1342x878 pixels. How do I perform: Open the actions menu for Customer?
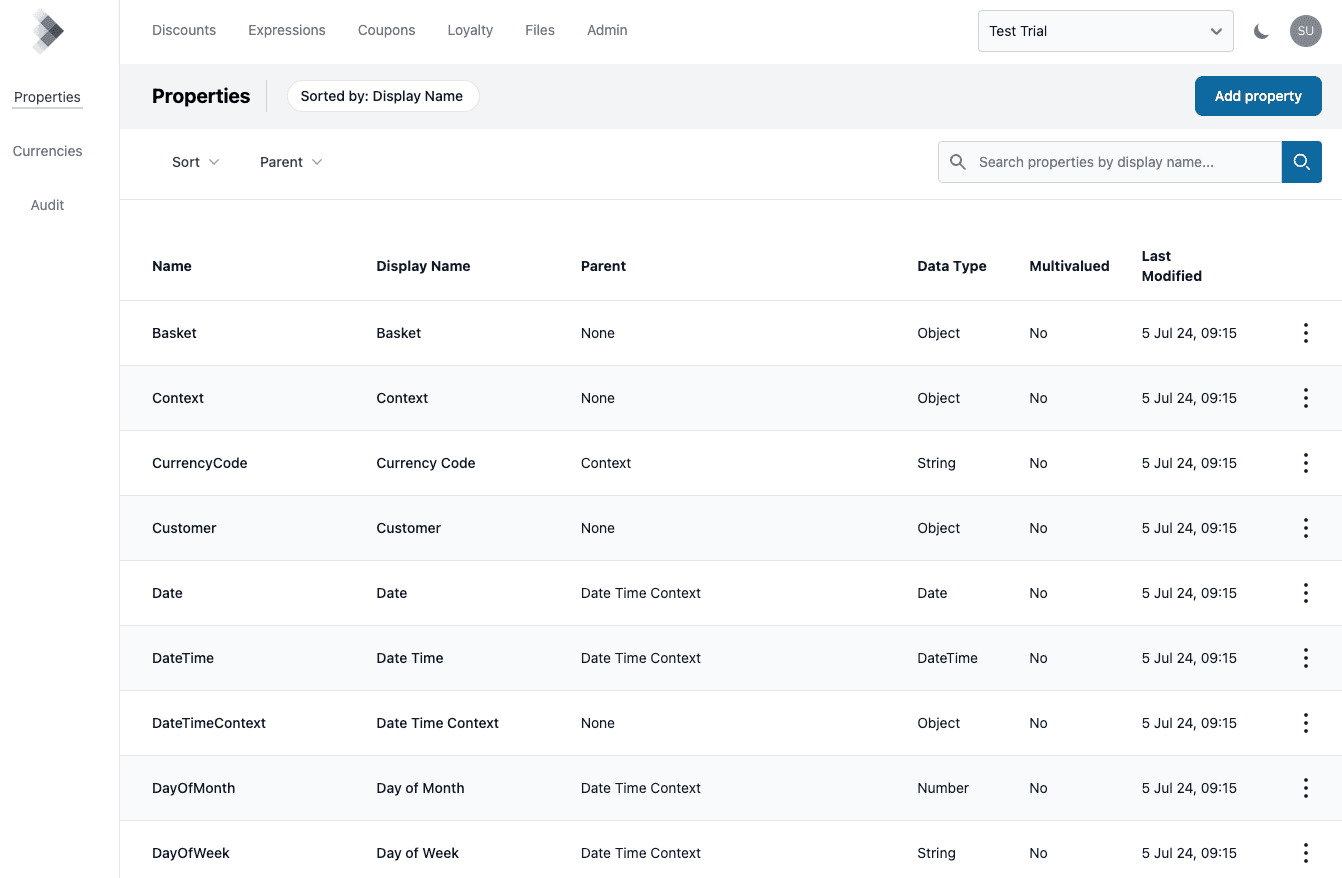1305,528
